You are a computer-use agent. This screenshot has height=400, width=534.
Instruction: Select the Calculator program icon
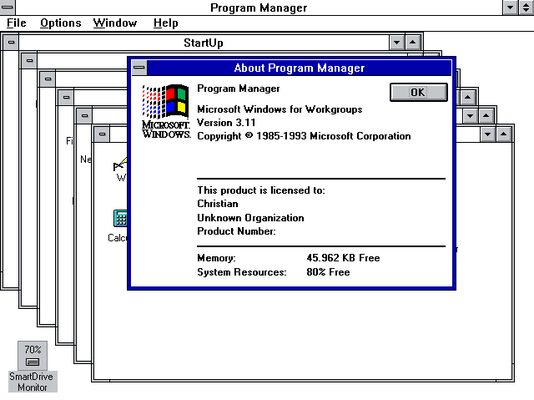coord(120,218)
